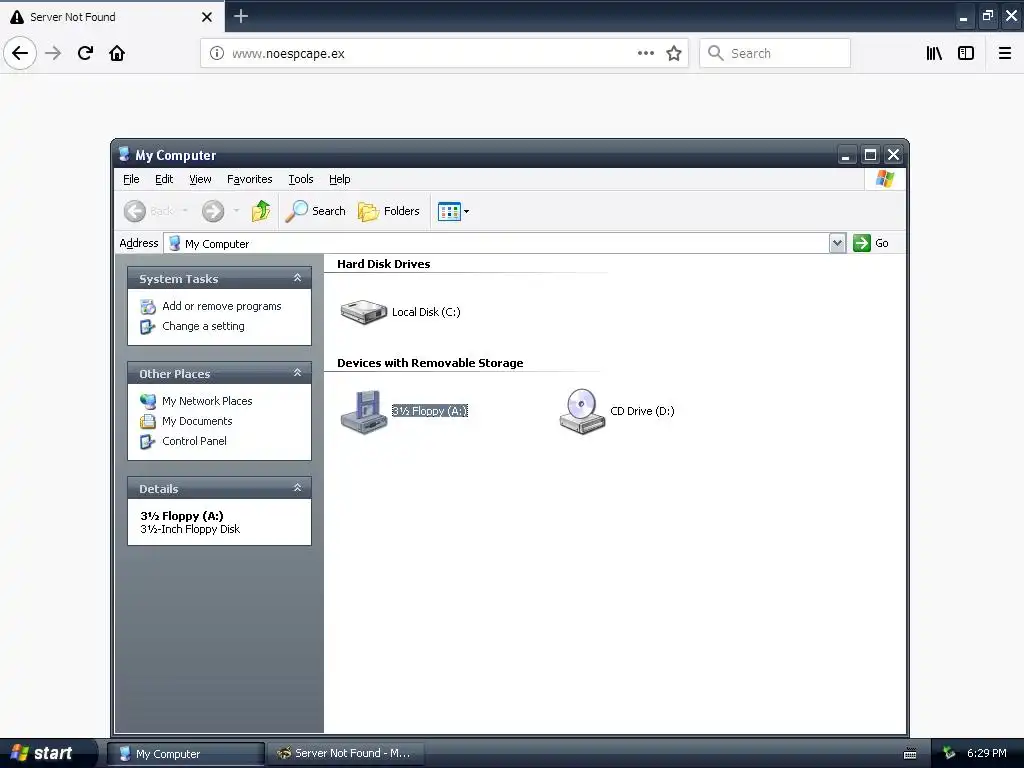The height and width of the screenshot is (768, 1024).
Task: Click Devices with Removable Storage header
Action: 430,363
